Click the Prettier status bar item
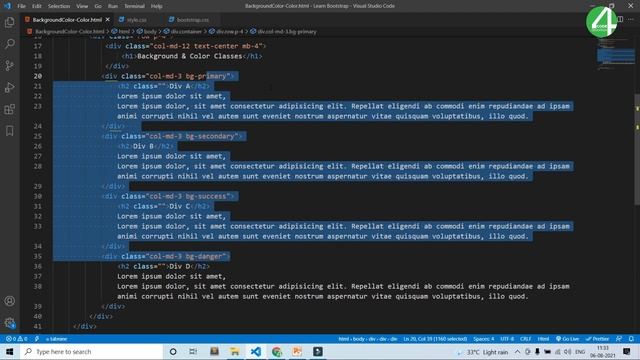Viewport: 640px width, 360px height. pyautogui.click(x=597, y=339)
